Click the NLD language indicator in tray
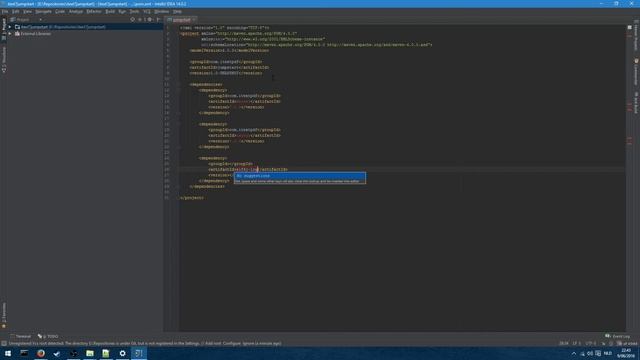The image size is (640, 360). (608, 353)
